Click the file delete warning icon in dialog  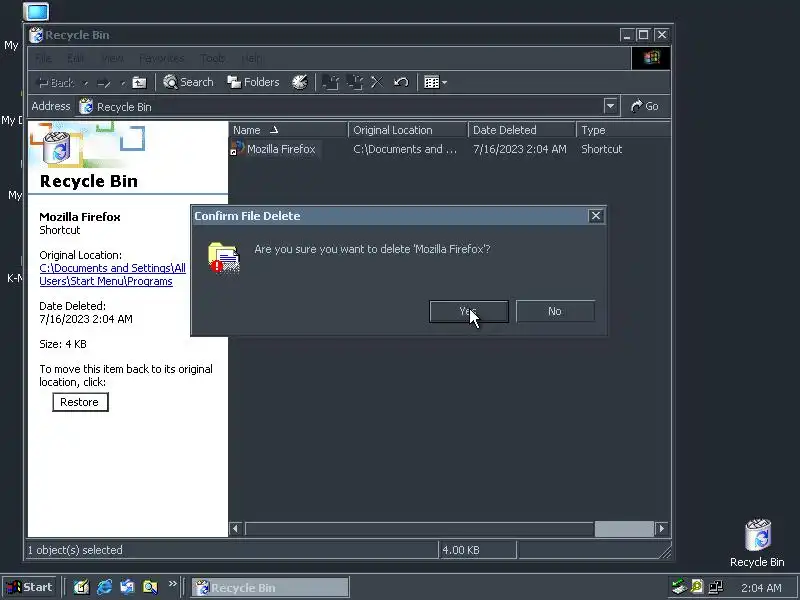click(x=224, y=258)
